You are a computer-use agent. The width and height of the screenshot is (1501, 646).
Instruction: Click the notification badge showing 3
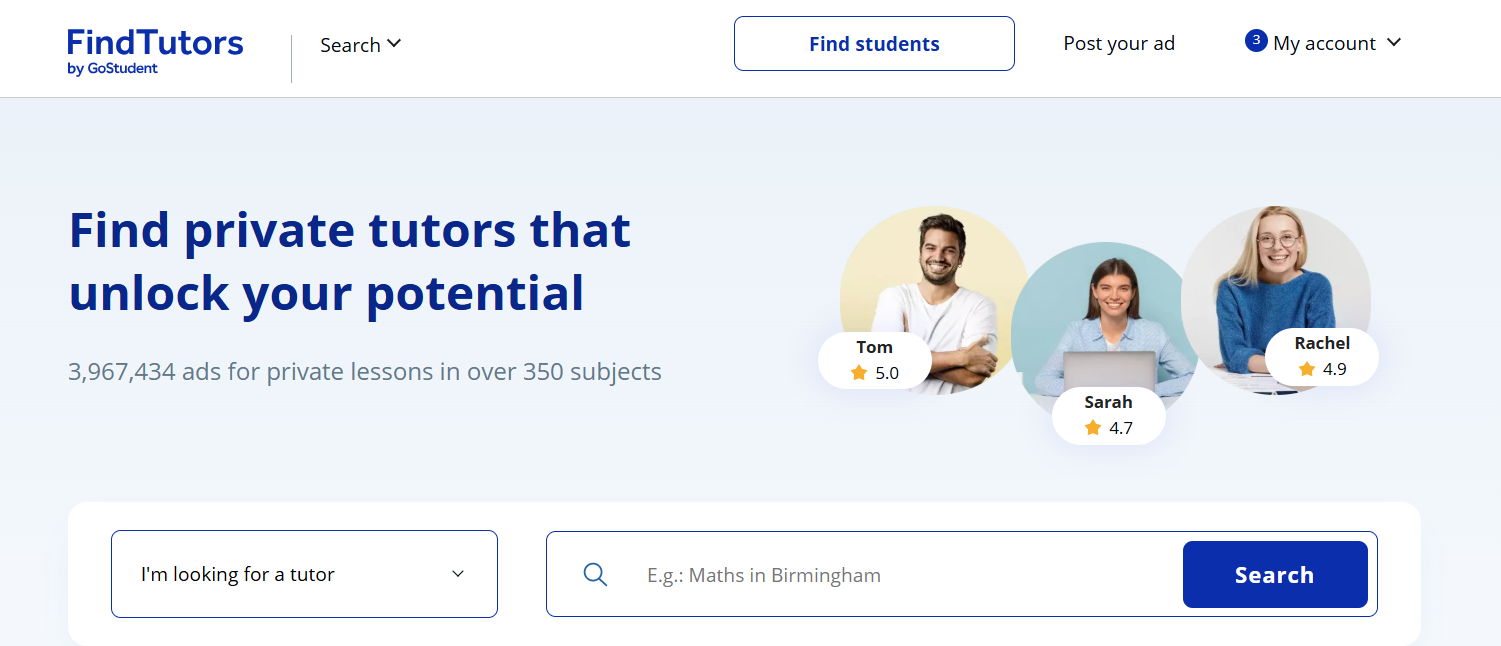(x=1256, y=41)
